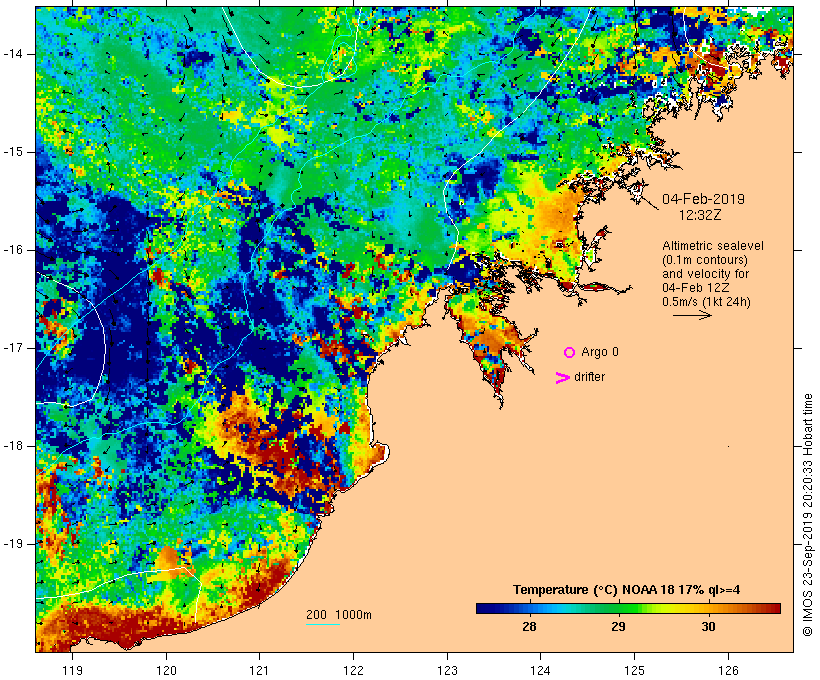Click the IMOS copyright timestamp text
820x680 pixels.
tap(808, 515)
